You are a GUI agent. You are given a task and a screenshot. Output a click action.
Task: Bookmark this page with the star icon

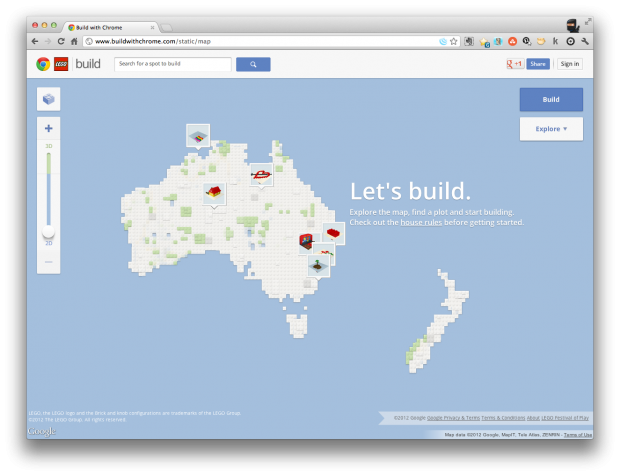click(454, 41)
